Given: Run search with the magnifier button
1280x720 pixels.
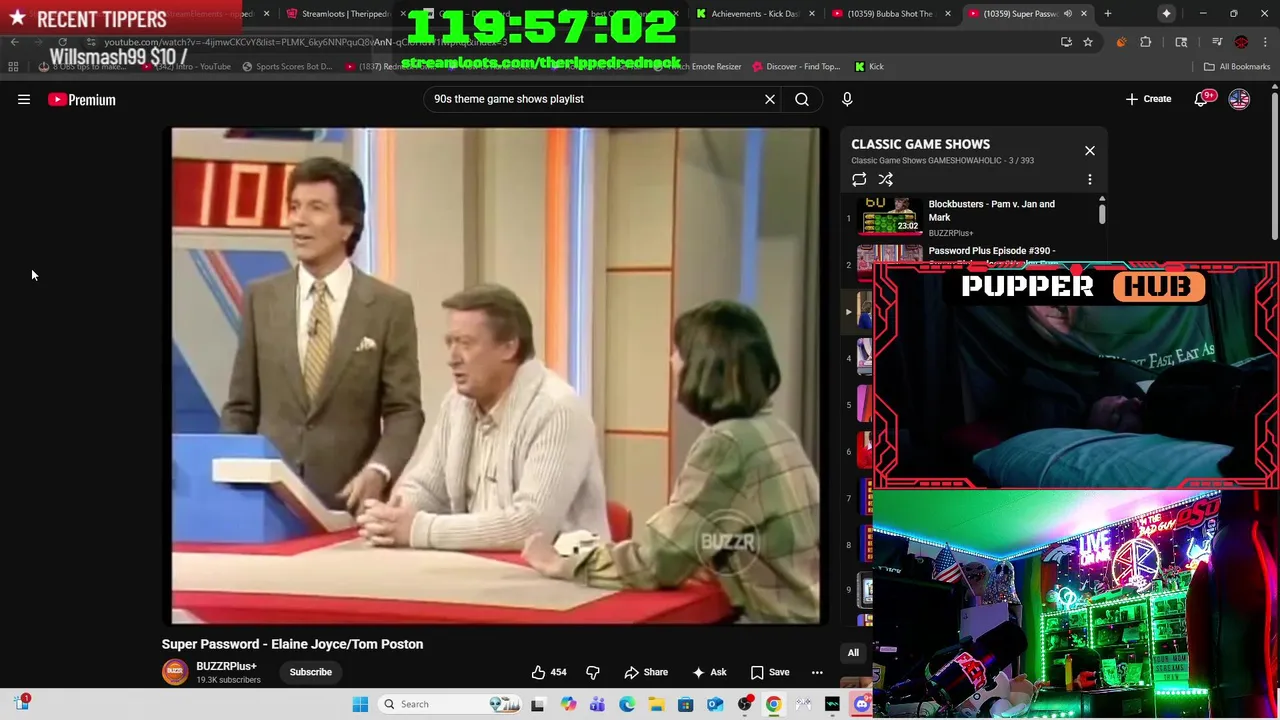Looking at the screenshot, I should click(802, 99).
